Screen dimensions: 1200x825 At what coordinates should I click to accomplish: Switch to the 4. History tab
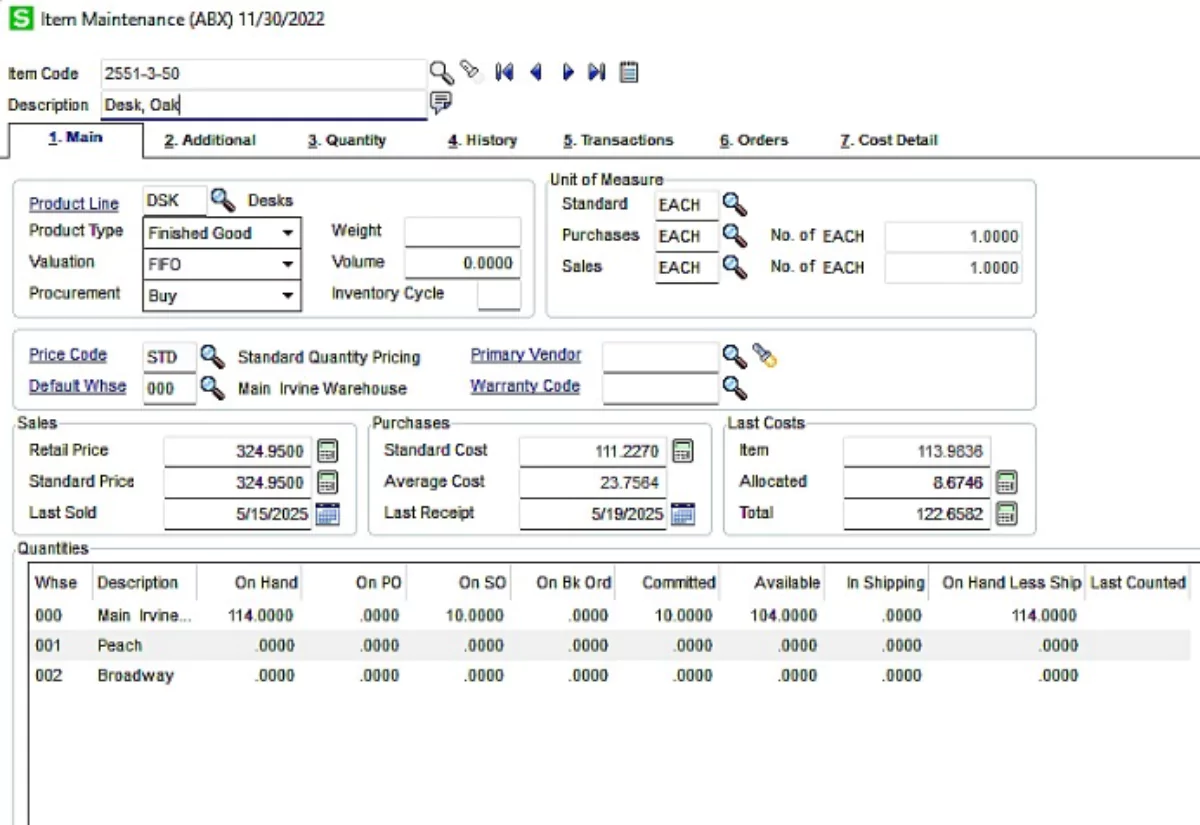click(x=482, y=141)
